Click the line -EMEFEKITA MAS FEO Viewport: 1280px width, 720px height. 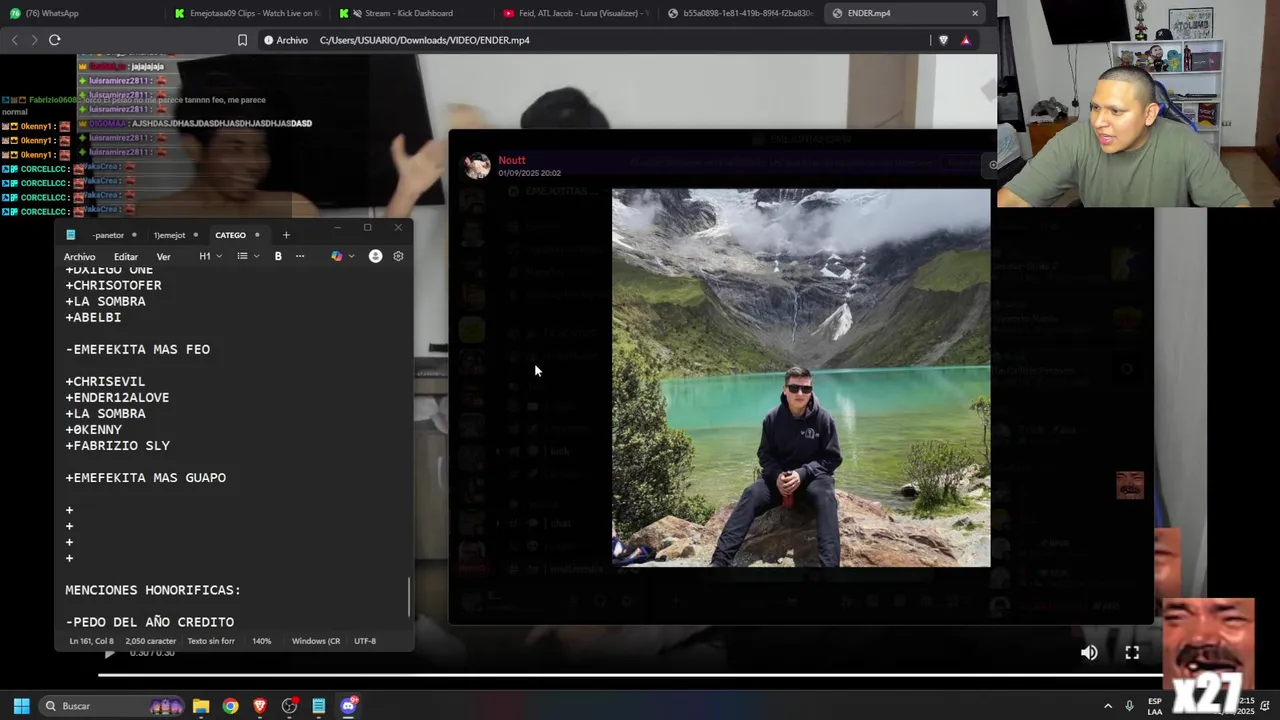[137, 349]
